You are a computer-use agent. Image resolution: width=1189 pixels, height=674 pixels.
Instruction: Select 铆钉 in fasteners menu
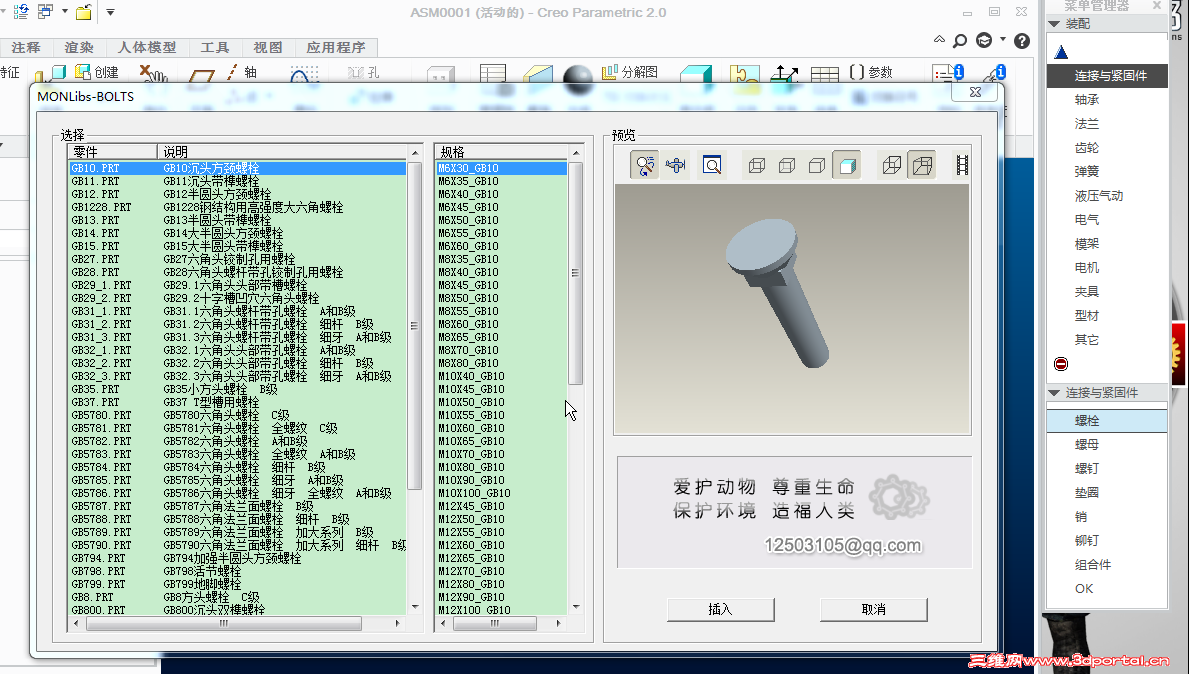click(1087, 541)
